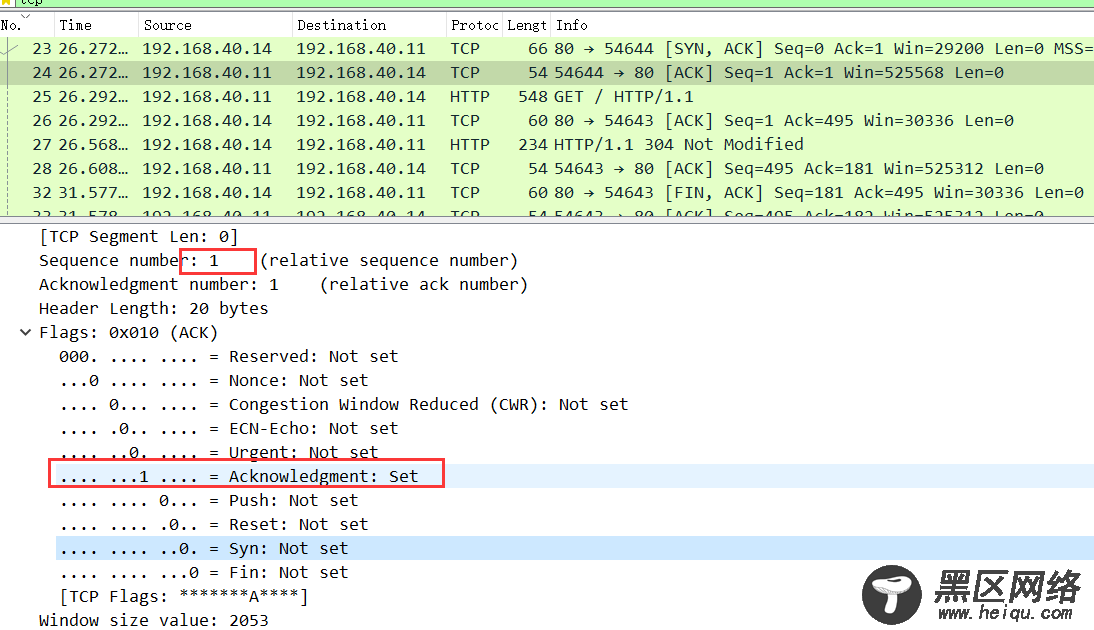Click time 31.577 of packet 32
1094x630 pixels.
click(x=93, y=193)
